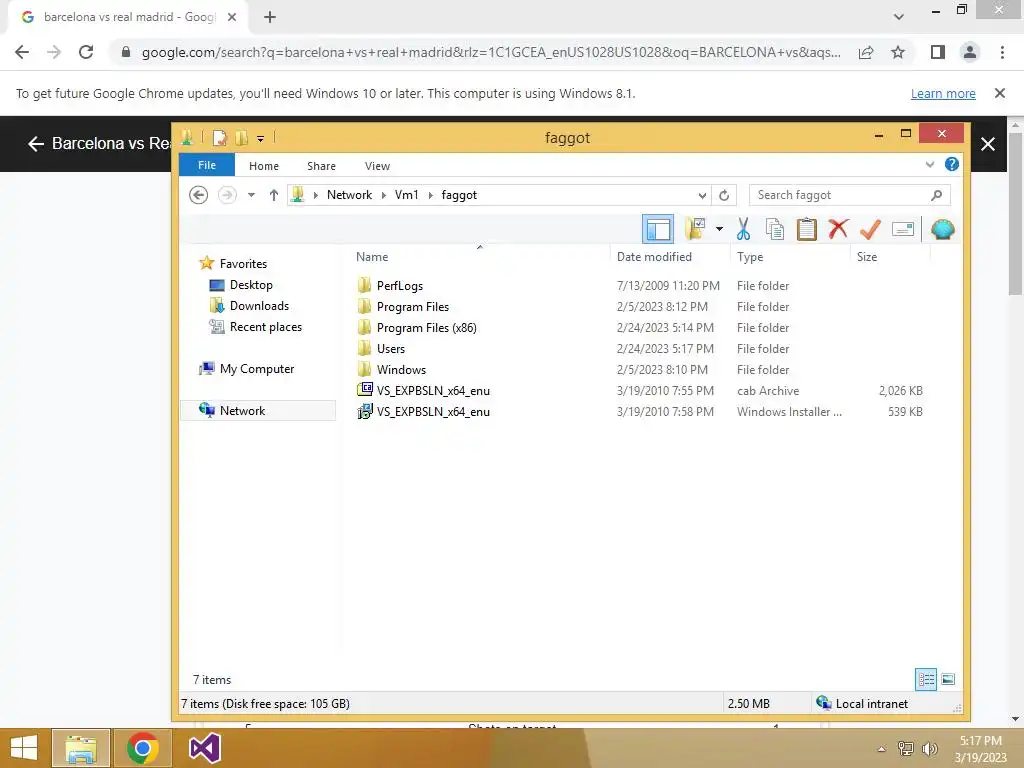Viewport: 1024px width, 768px height.
Task: Open the File tab in Explorer
Action: coord(207,165)
